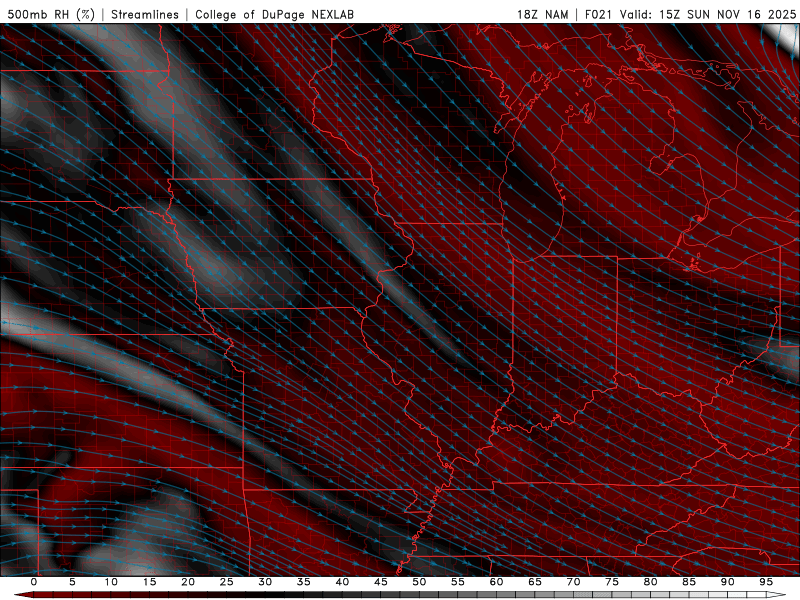Click the colorbar label "45"
This screenshot has height=600, width=800.
tap(381, 582)
